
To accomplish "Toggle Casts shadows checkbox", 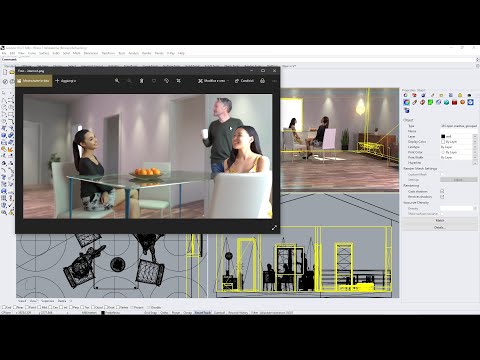I will pos(442,191).
